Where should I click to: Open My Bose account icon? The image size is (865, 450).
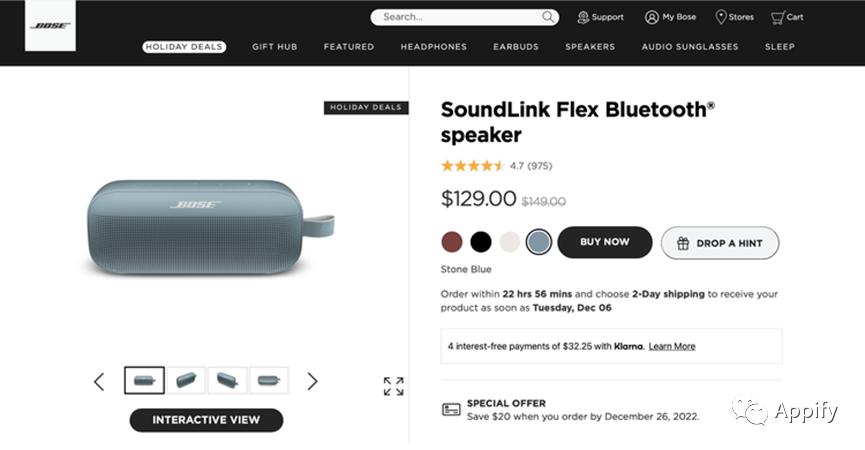pyautogui.click(x=652, y=17)
